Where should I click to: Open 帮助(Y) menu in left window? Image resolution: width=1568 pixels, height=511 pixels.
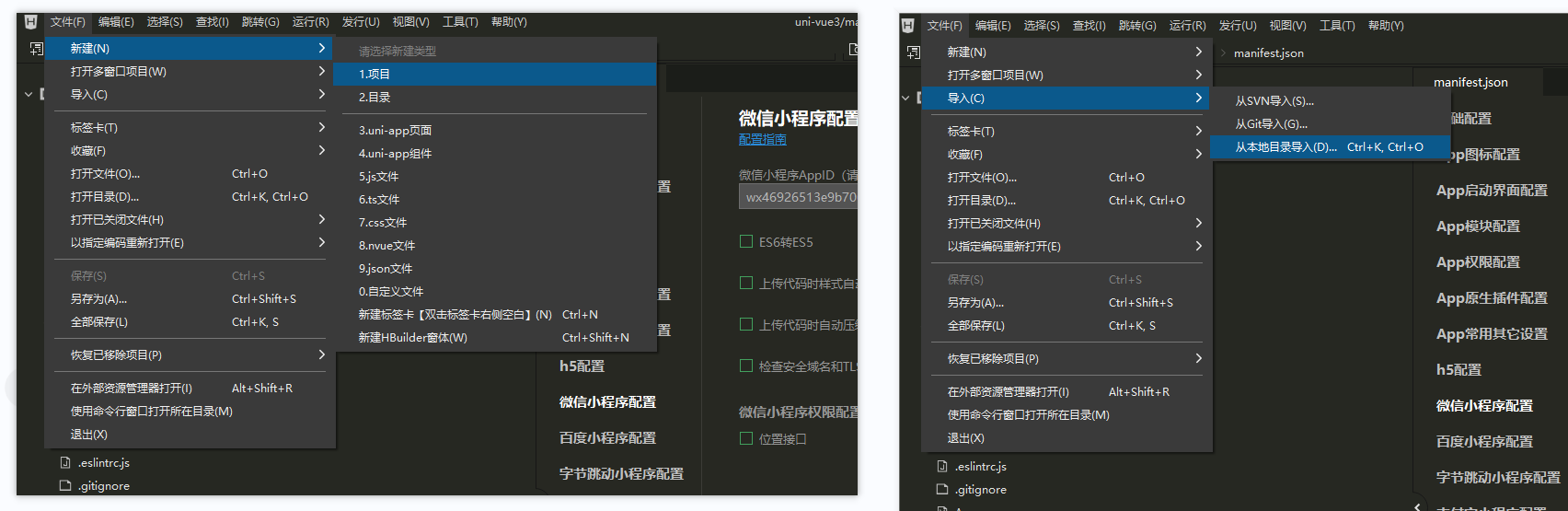tap(509, 22)
